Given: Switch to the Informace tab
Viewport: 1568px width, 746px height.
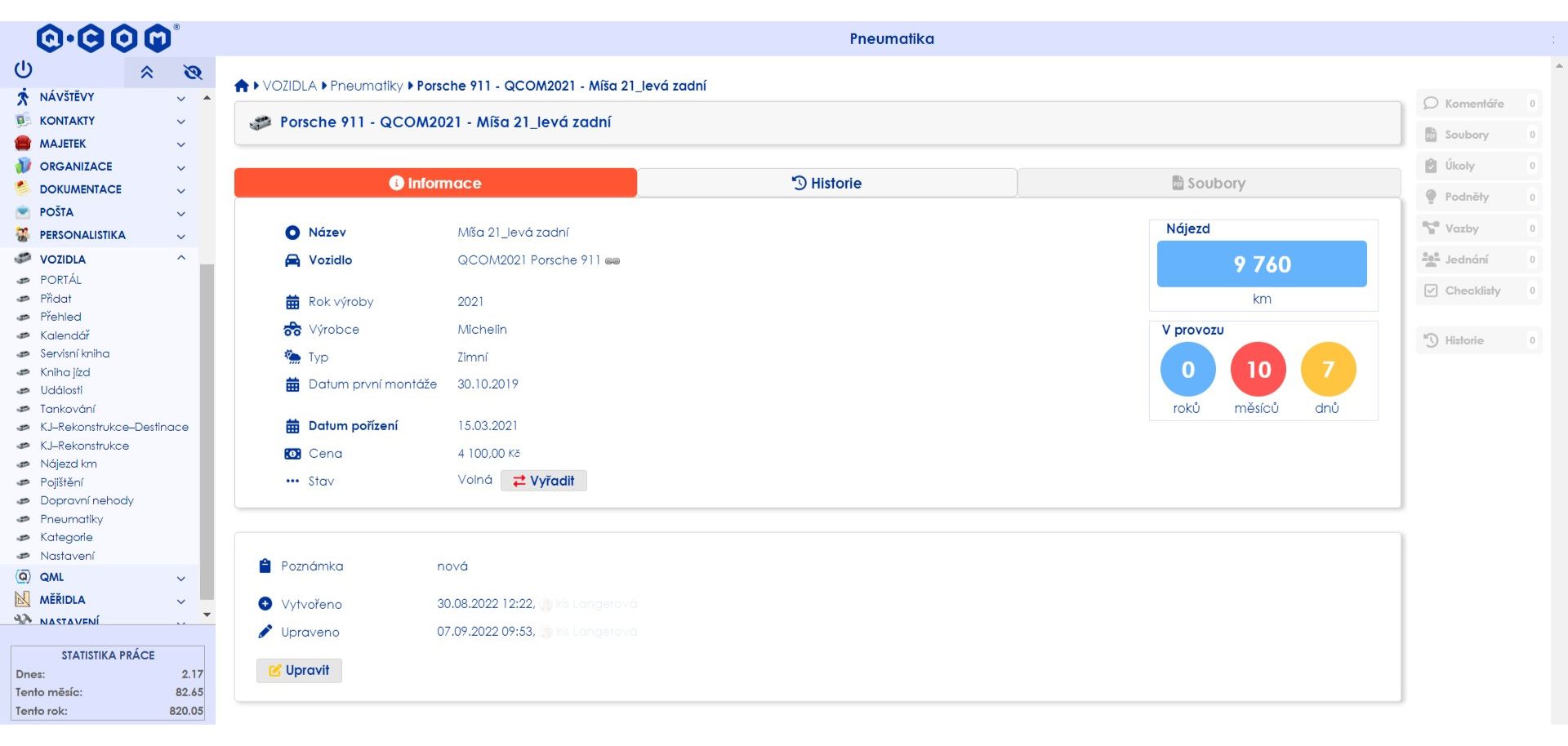Looking at the screenshot, I should (435, 183).
